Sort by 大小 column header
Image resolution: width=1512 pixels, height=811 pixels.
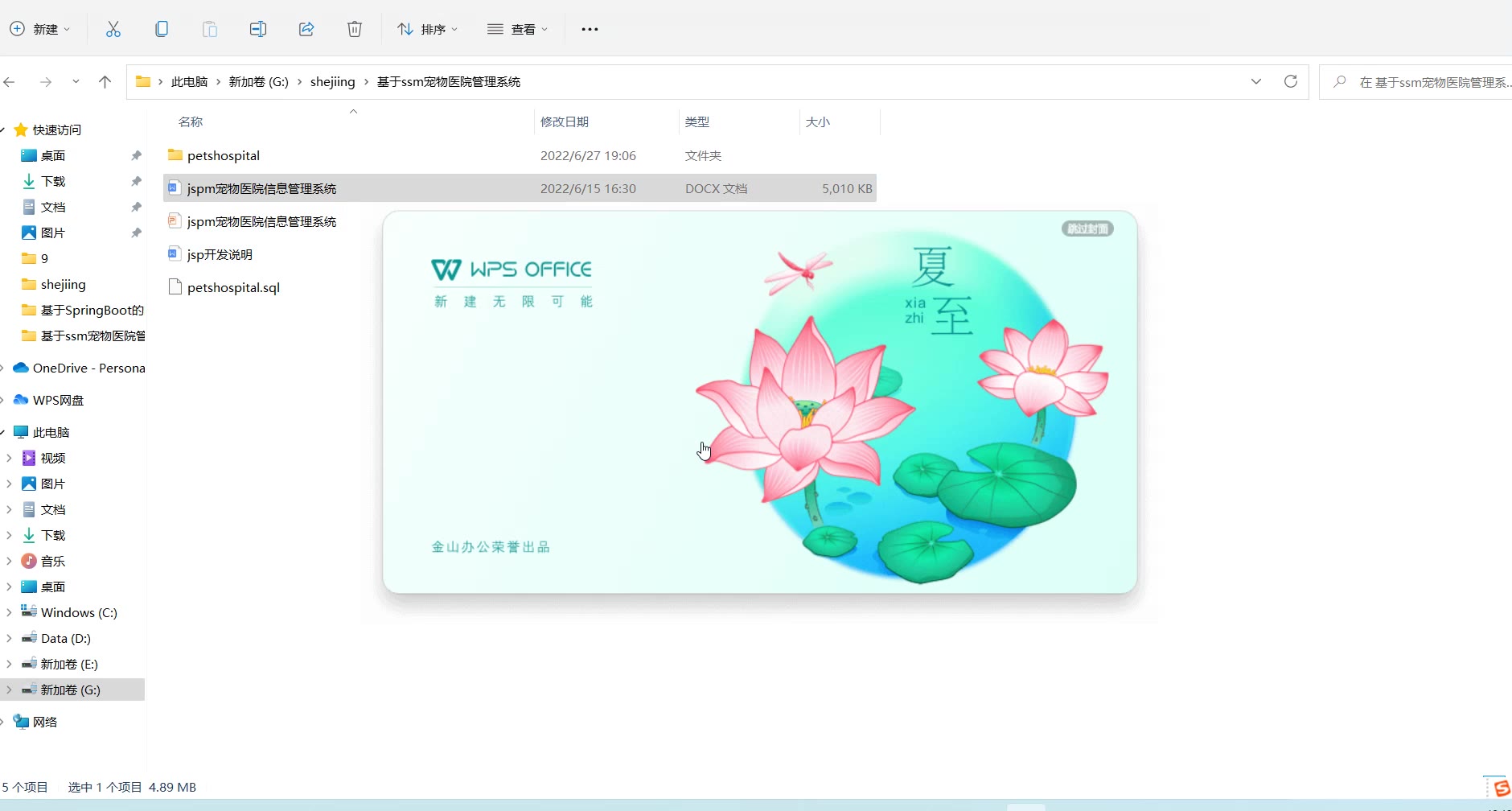coord(818,121)
